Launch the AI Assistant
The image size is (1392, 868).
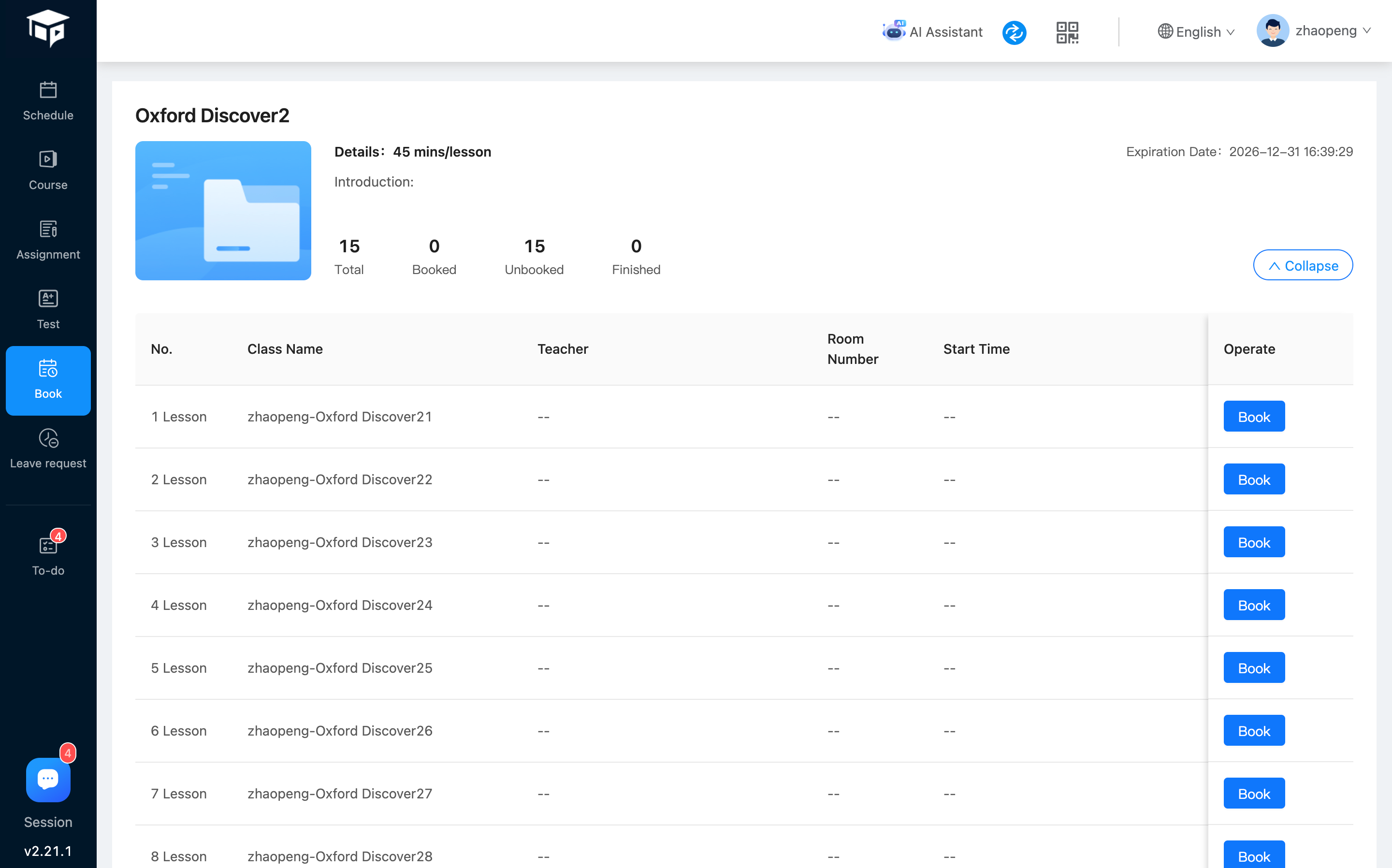pos(932,31)
